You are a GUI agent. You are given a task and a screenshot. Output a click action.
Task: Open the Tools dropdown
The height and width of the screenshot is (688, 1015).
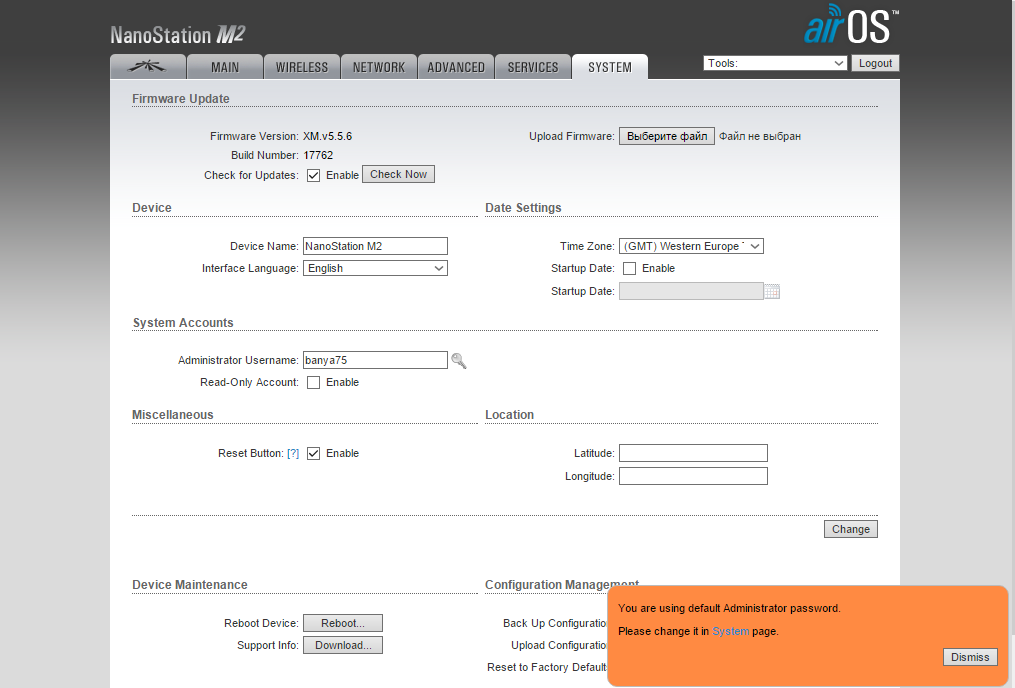click(x=775, y=63)
